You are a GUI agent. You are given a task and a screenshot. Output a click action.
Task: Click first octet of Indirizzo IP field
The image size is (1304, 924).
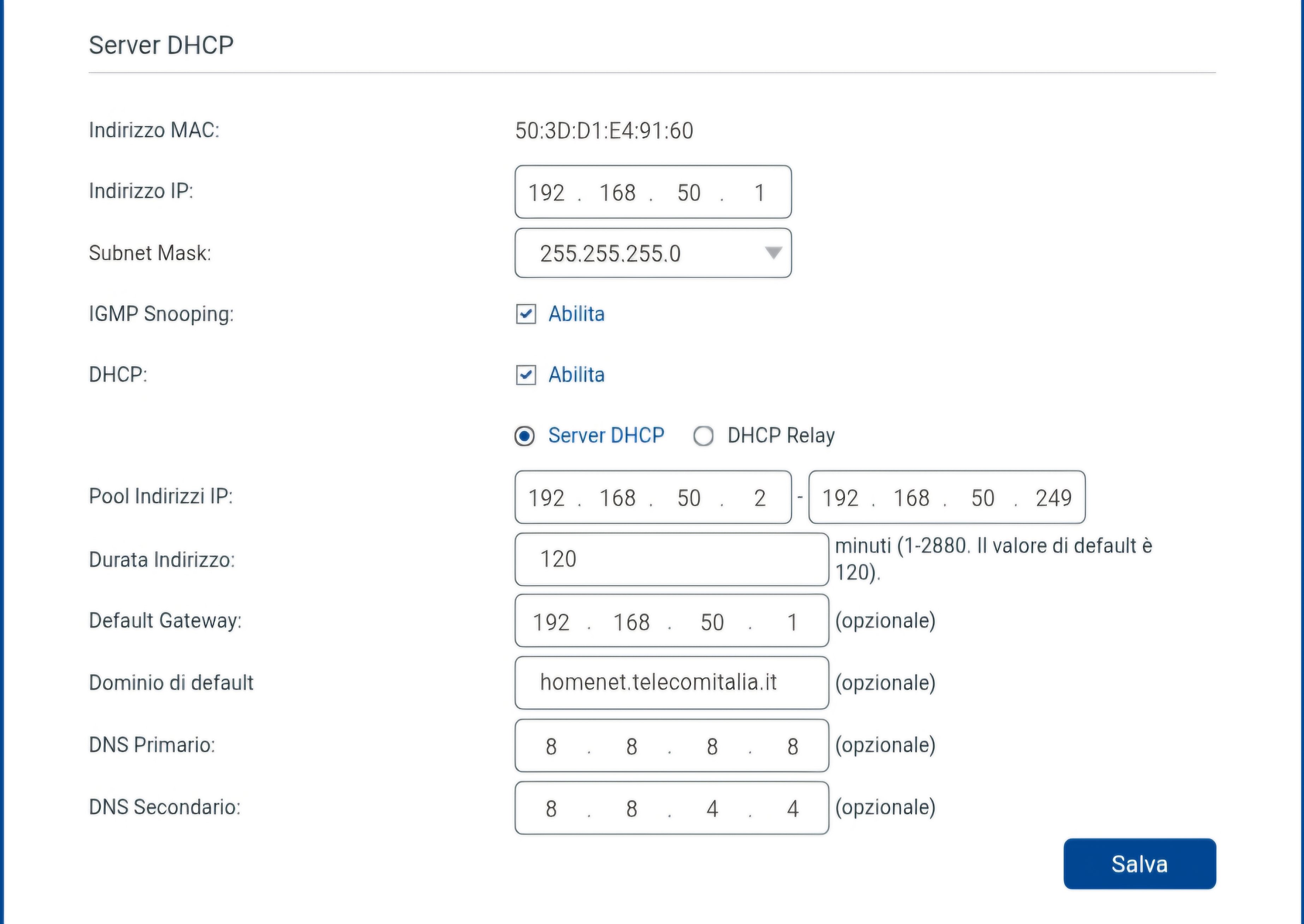(546, 193)
